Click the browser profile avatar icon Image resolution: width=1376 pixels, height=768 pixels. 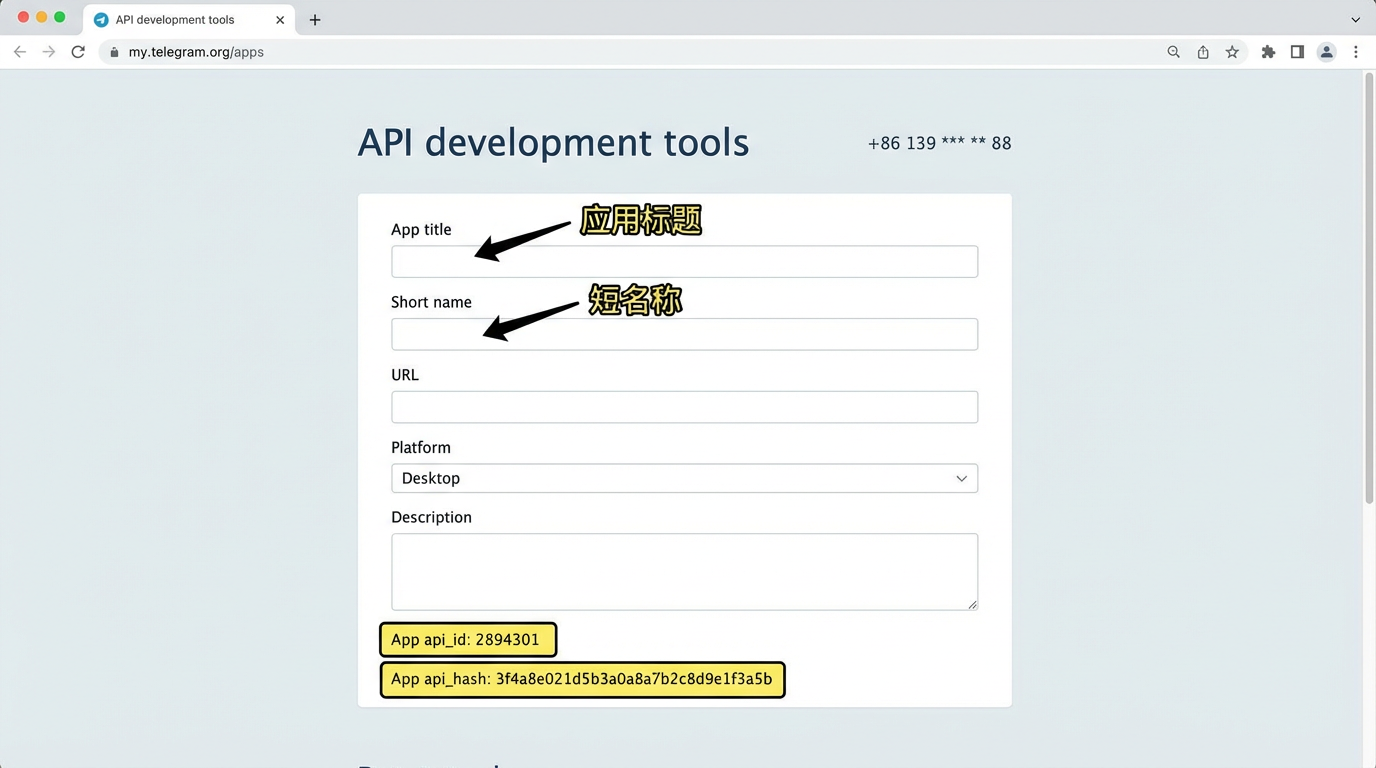click(x=1326, y=51)
